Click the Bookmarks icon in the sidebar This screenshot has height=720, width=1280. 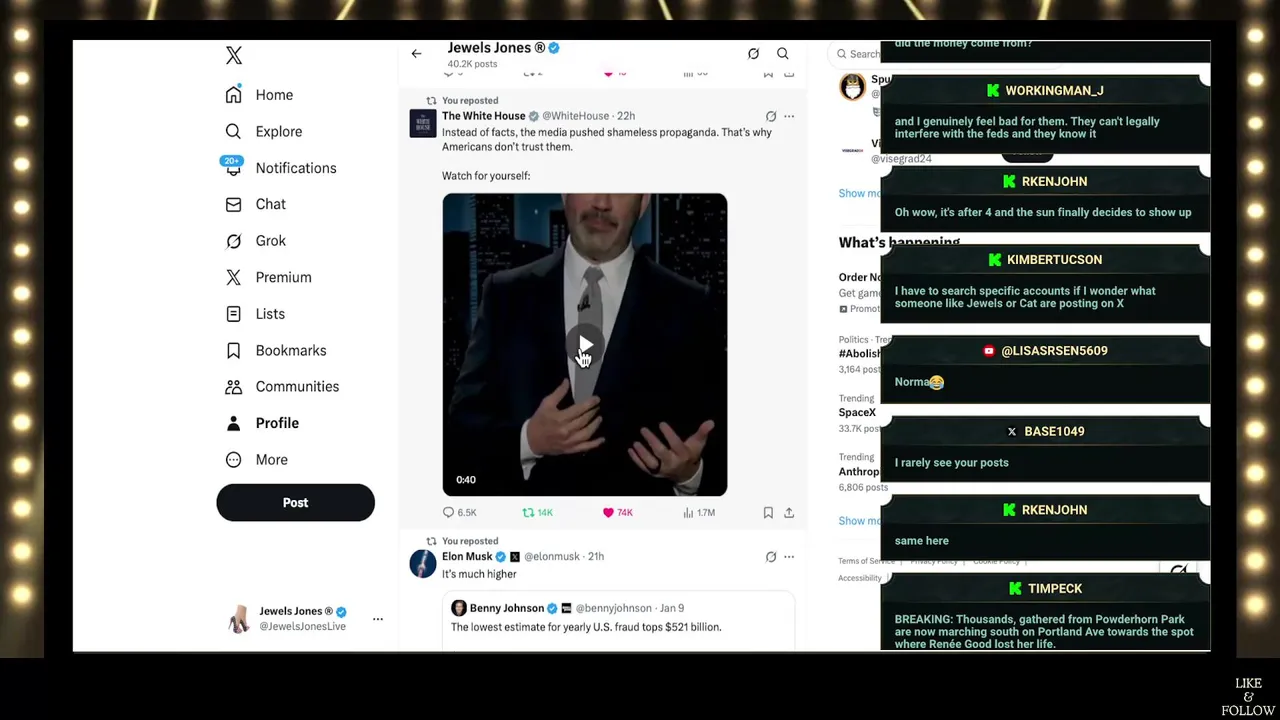[x=233, y=350]
